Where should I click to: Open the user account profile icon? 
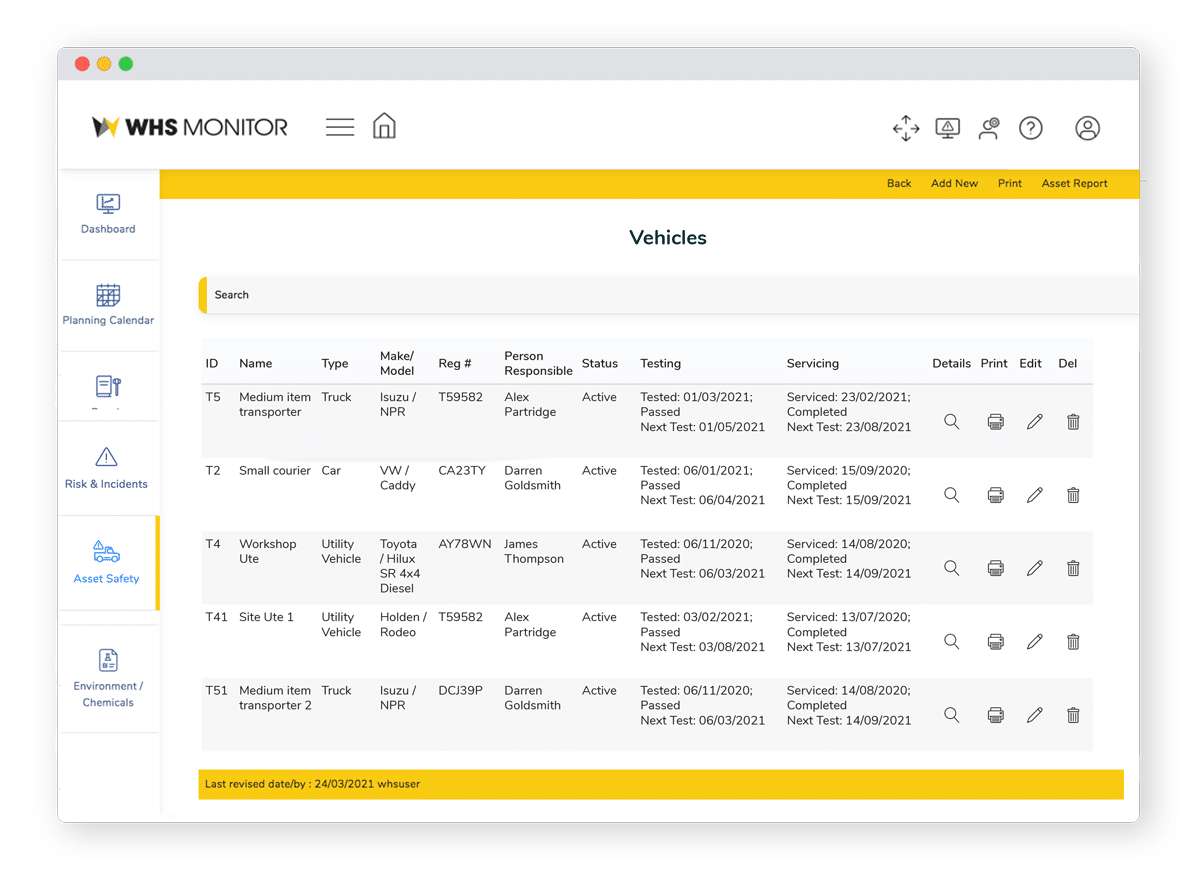[x=1088, y=128]
